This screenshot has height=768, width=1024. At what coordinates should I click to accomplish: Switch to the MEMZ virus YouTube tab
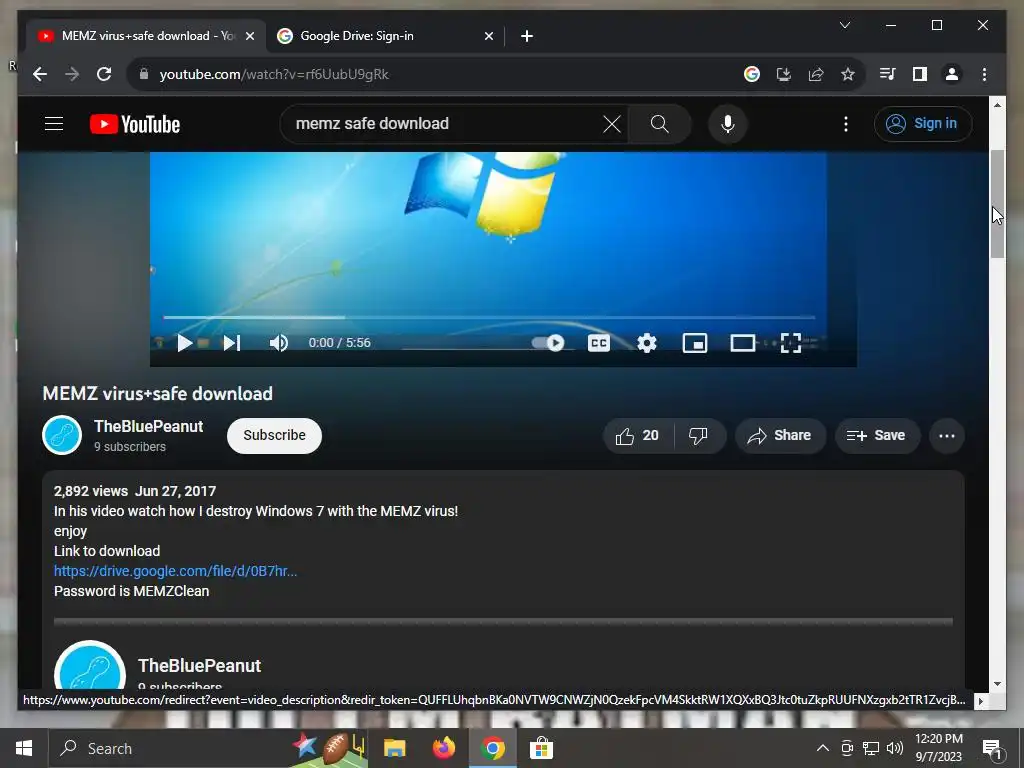click(x=145, y=36)
